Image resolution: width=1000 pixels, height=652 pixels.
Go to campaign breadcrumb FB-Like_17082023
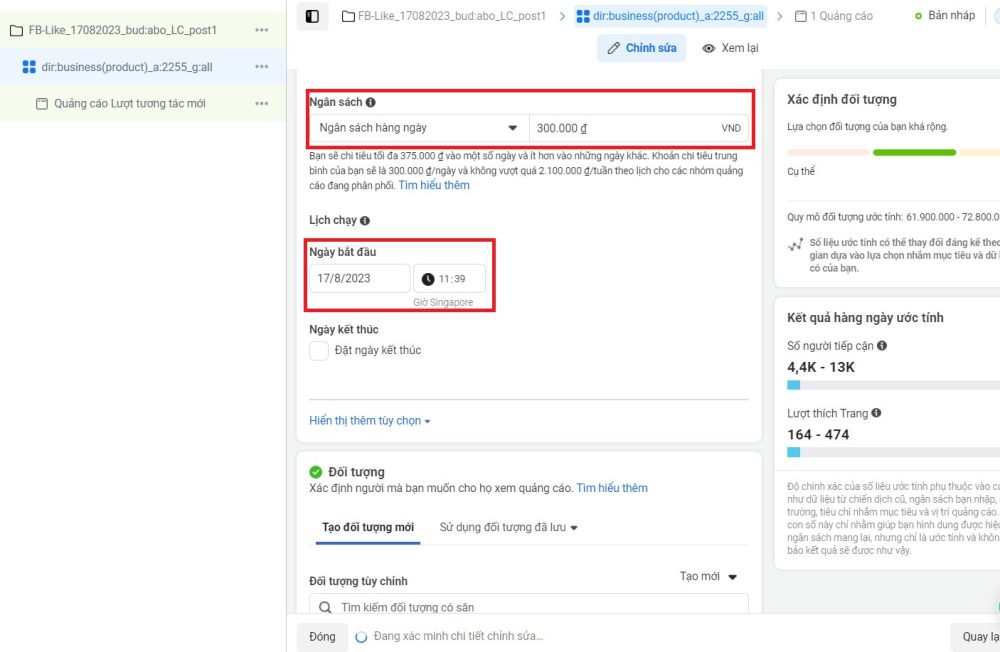tap(444, 16)
